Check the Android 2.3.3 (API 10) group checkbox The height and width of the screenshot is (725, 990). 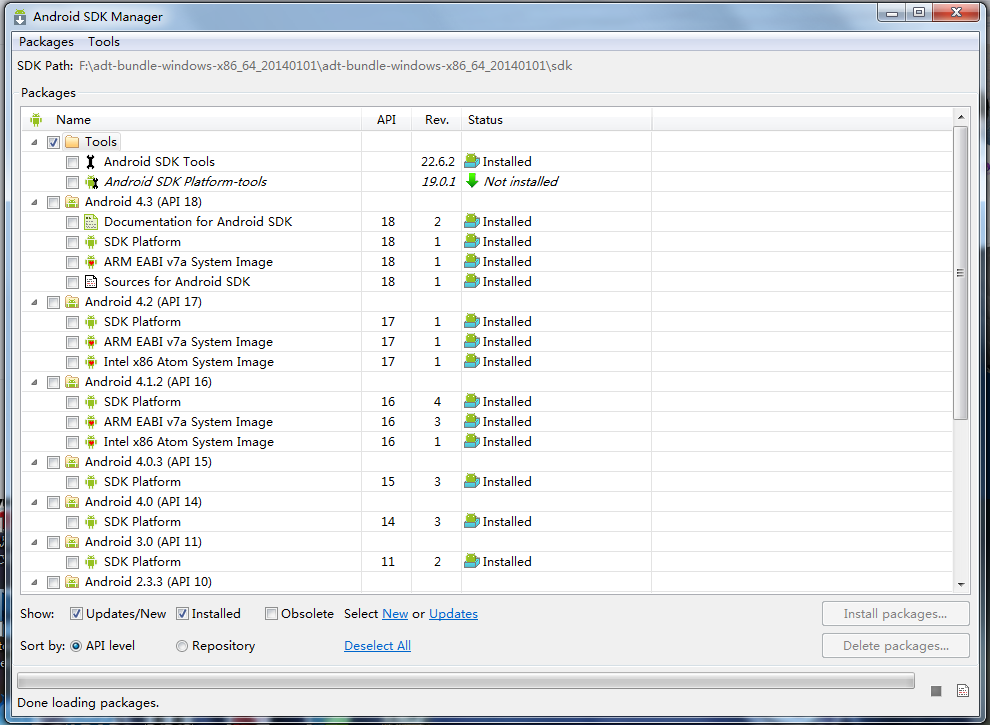(x=53, y=582)
